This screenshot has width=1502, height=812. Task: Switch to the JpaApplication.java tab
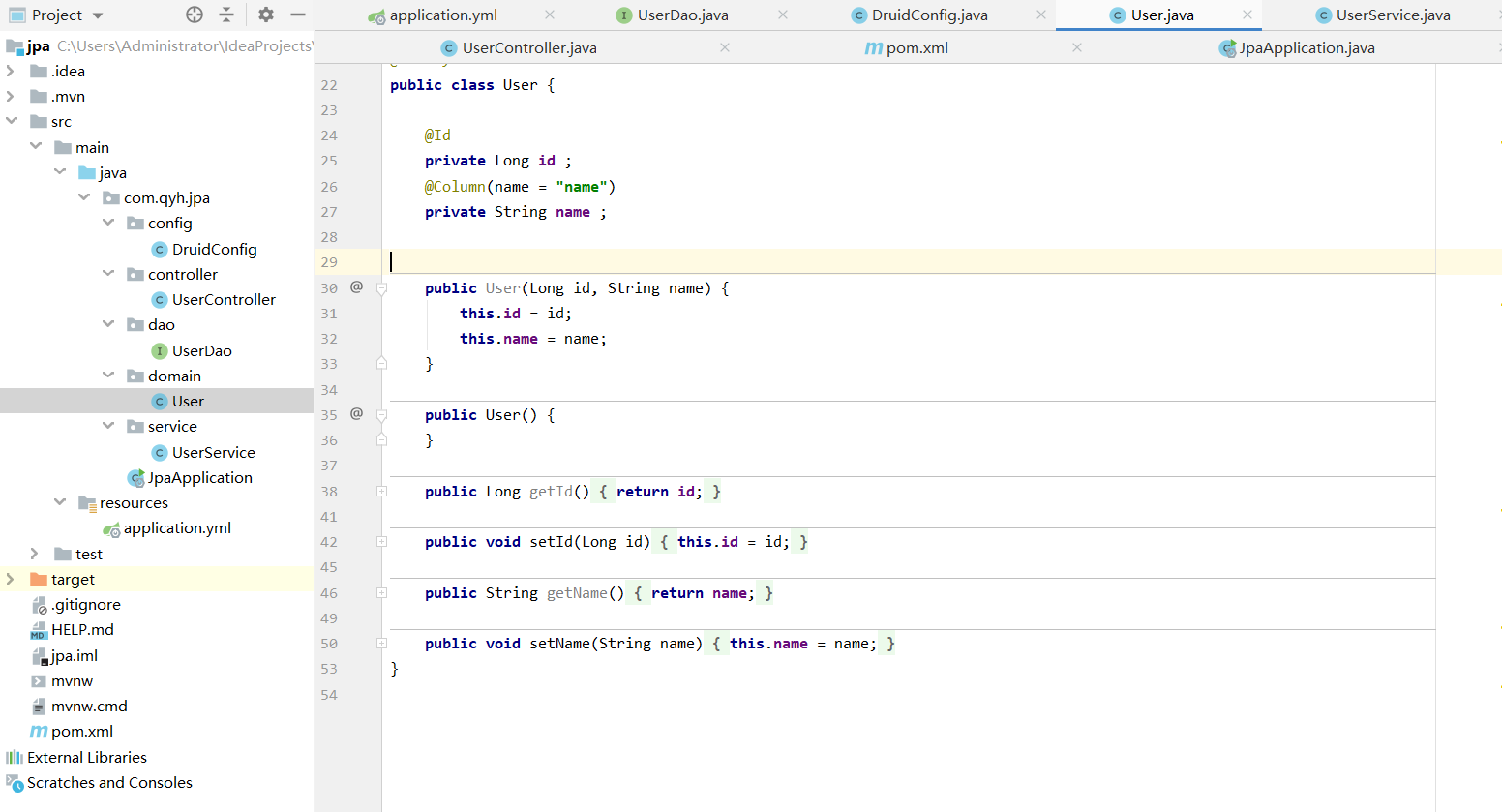[1297, 48]
